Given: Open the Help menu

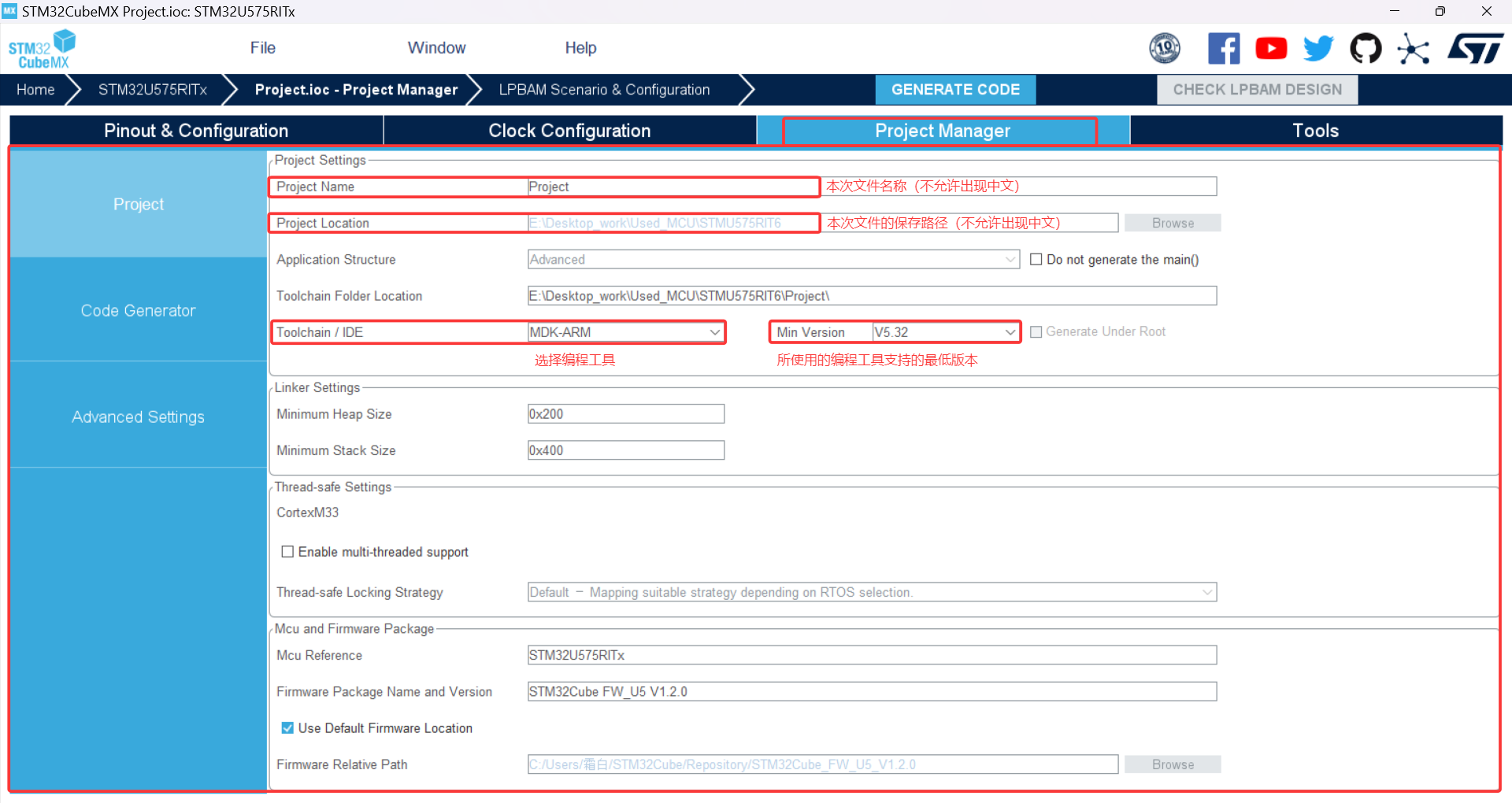Looking at the screenshot, I should click(x=581, y=48).
